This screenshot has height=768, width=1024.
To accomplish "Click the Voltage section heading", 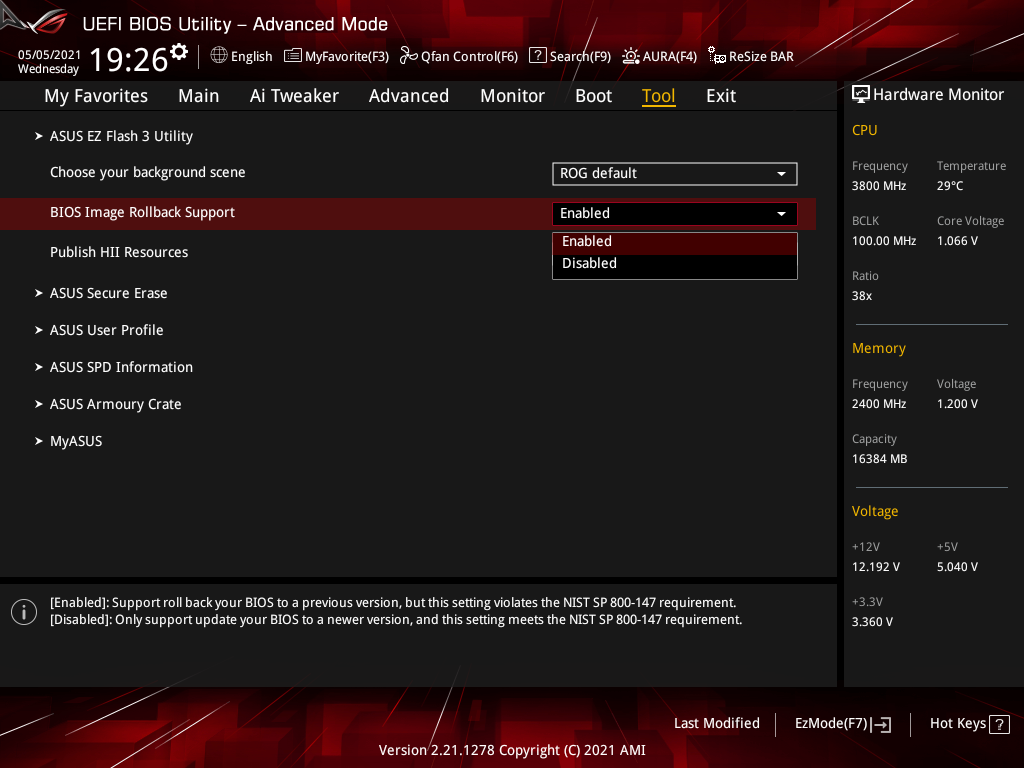I will tap(874, 511).
